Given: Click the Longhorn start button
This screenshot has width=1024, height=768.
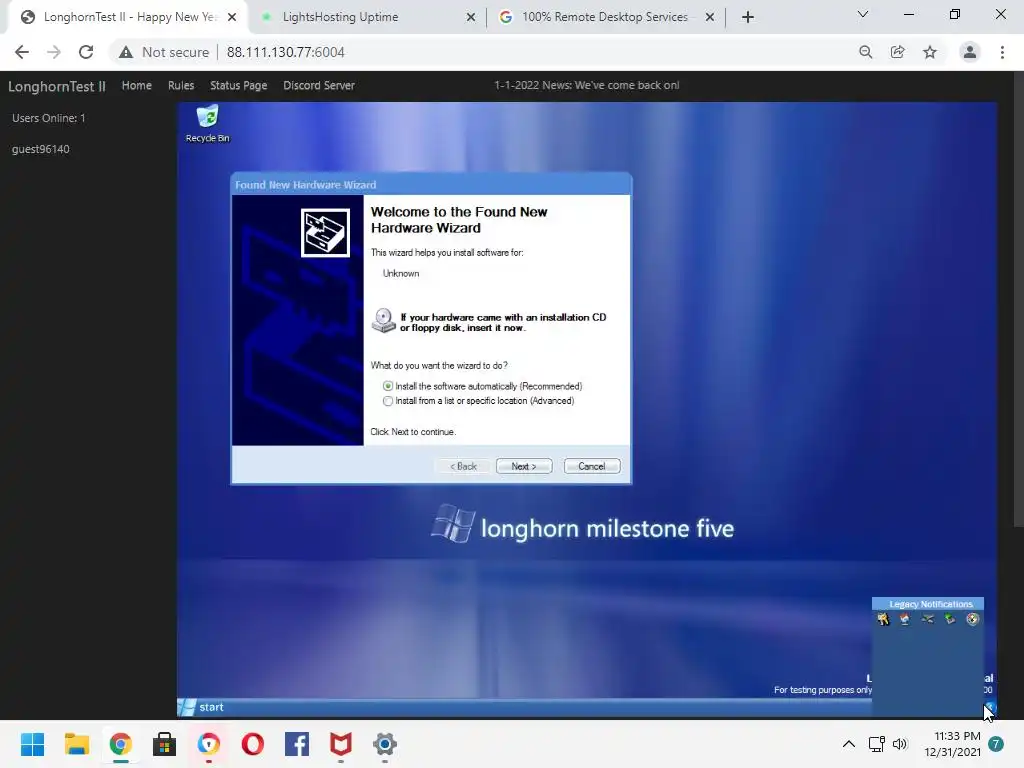Looking at the screenshot, I should tap(202, 707).
